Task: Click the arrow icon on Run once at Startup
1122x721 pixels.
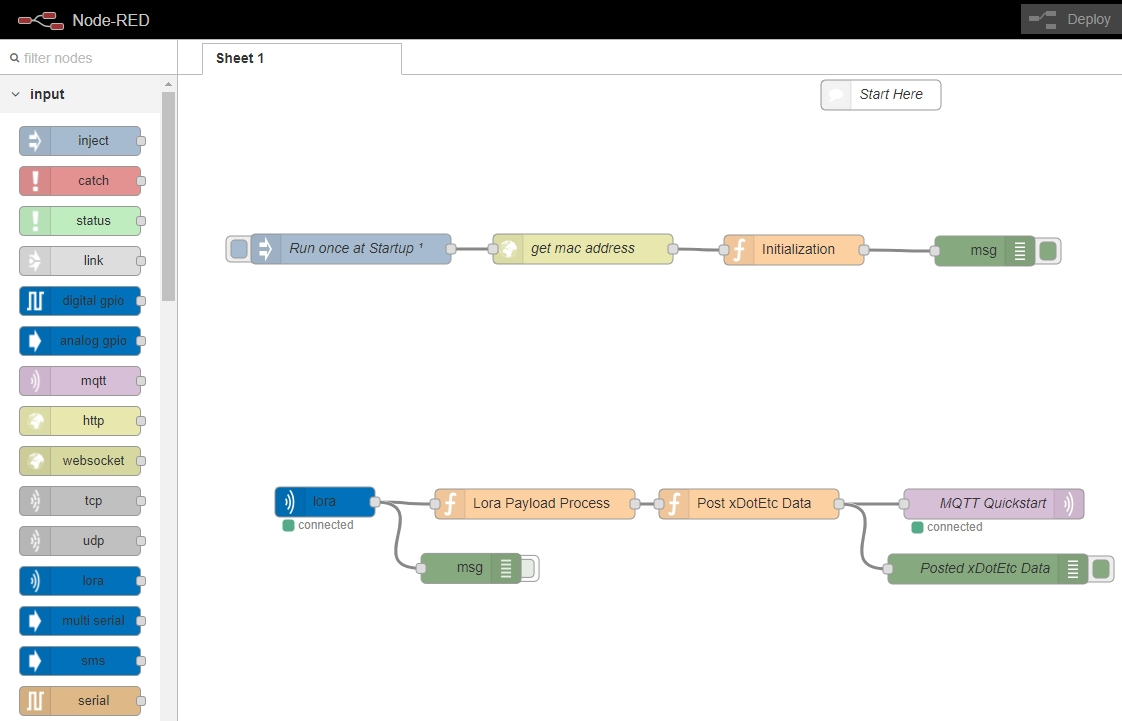Action: click(265, 249)
